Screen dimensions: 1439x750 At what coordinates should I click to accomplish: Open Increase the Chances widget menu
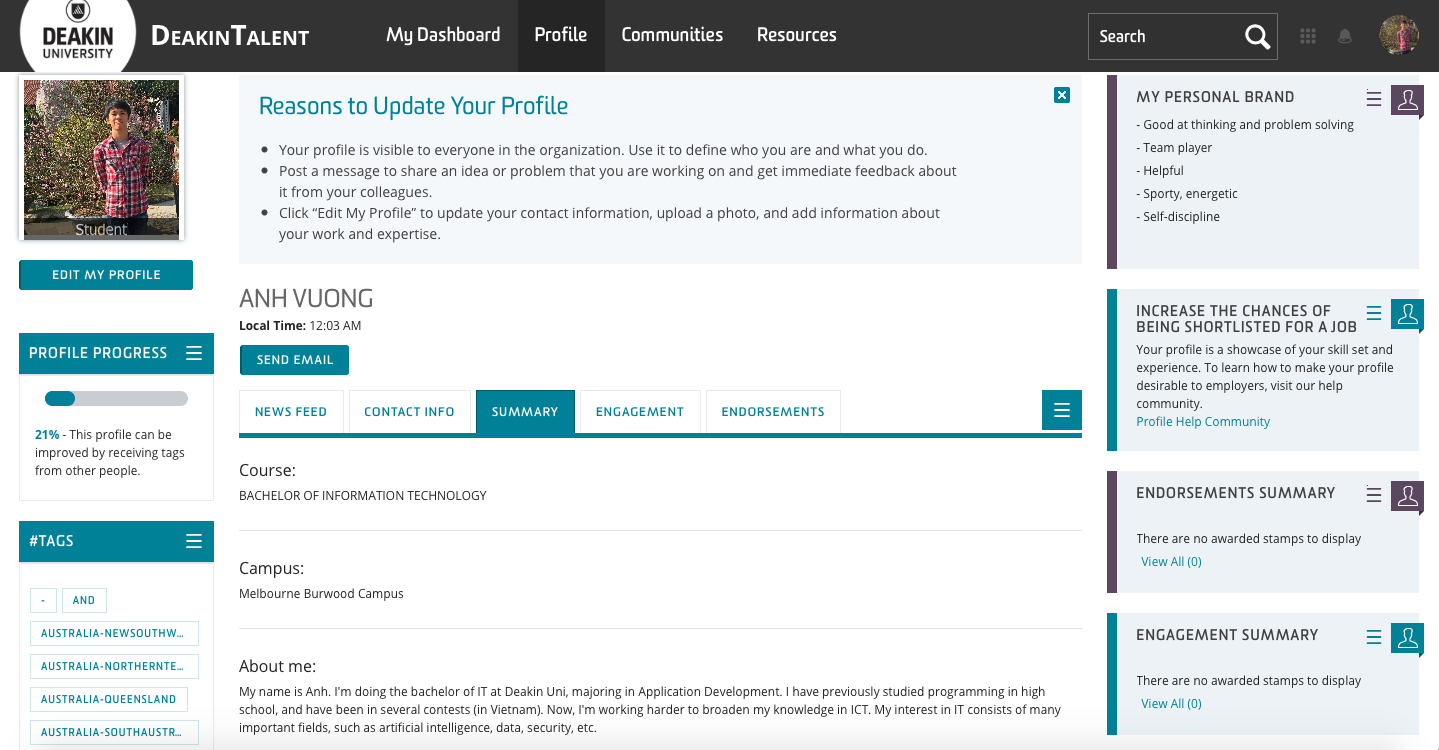tap(1374, 313)
